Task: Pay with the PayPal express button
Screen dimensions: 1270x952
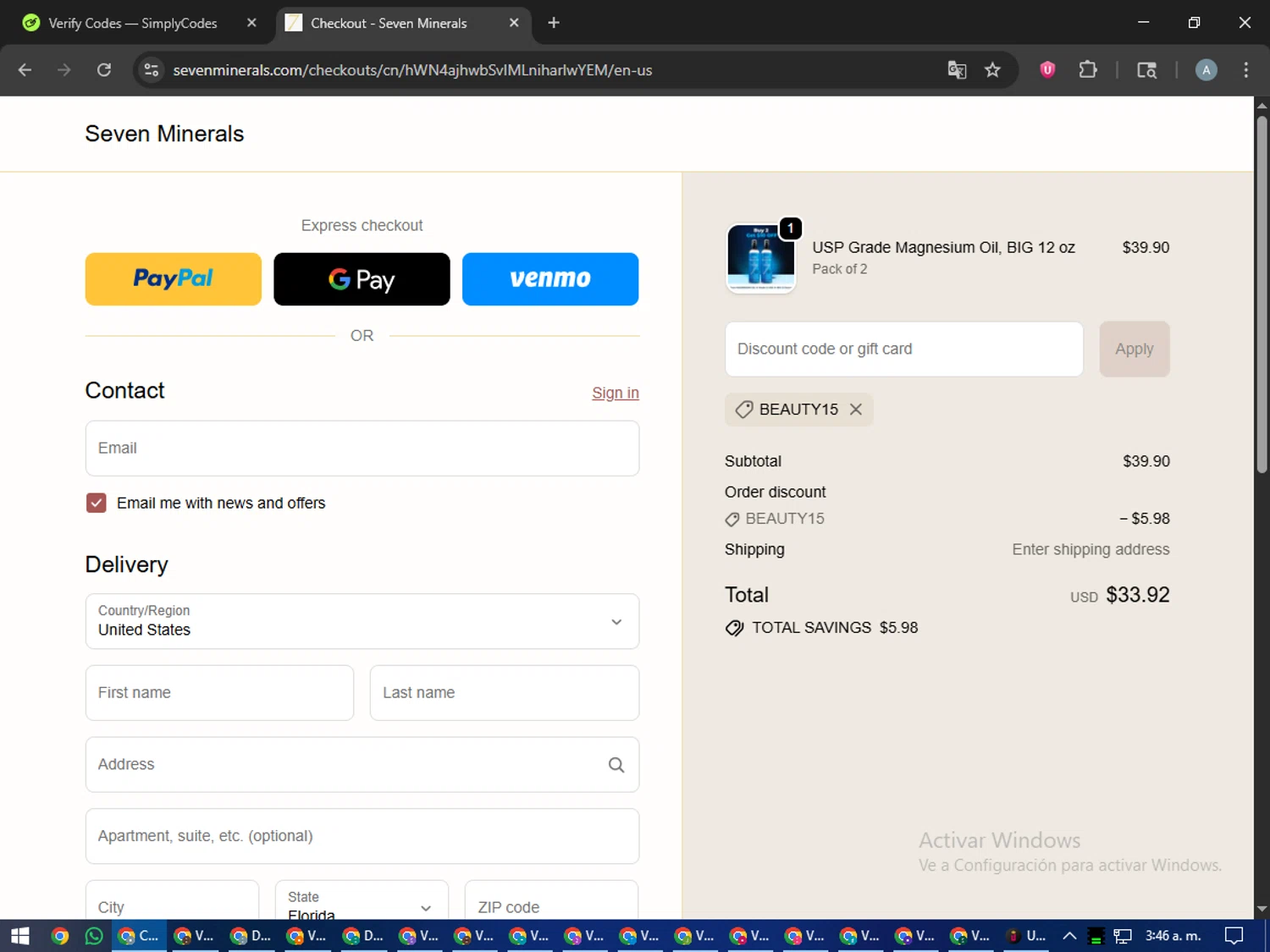Action: point(174,278)
